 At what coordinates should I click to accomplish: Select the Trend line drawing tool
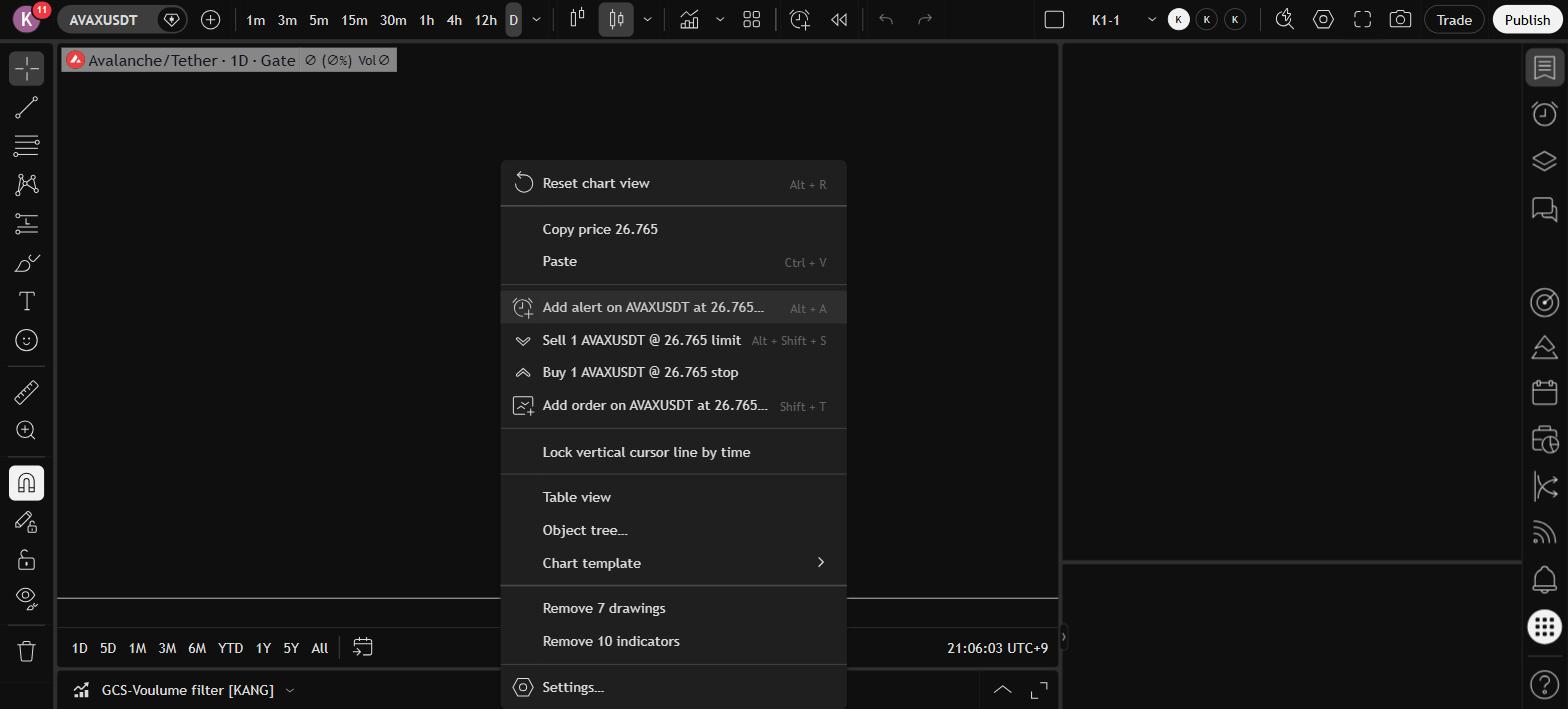point(27,107)
